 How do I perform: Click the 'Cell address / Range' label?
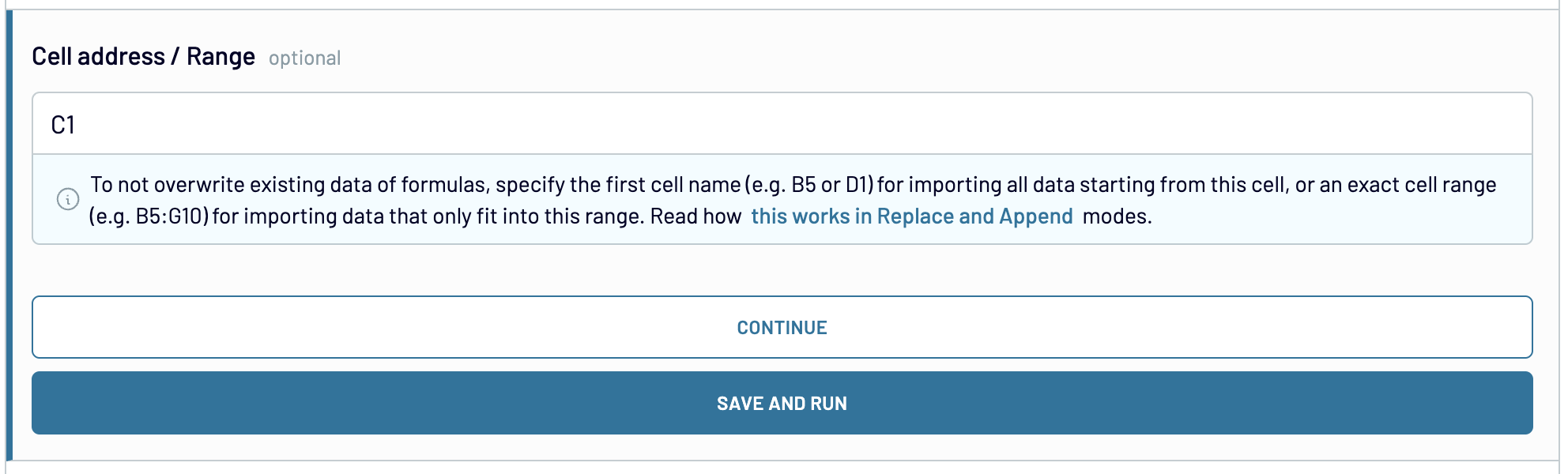(143, 57)
